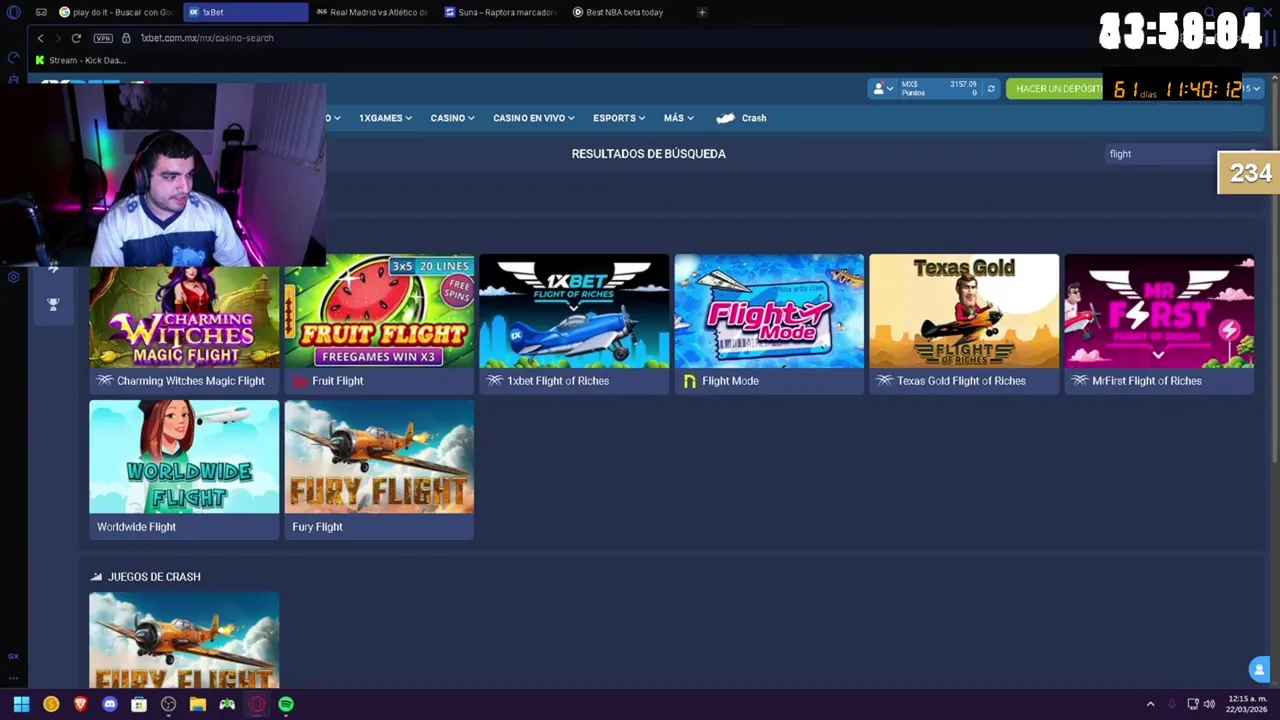Open MrFirst Flight of Riches thumbnail
Viewport: 1280px width, 720px height.
coord(1159,311)
